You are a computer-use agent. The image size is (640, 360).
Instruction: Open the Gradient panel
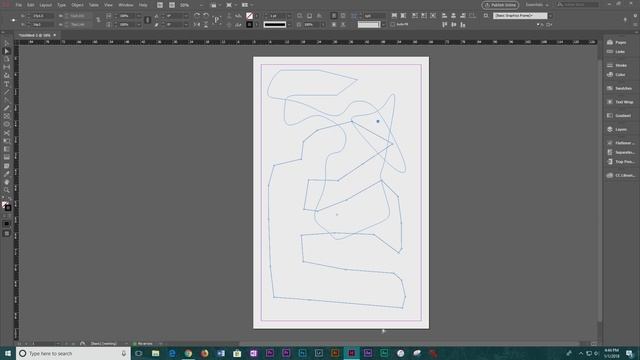point(619,116)
